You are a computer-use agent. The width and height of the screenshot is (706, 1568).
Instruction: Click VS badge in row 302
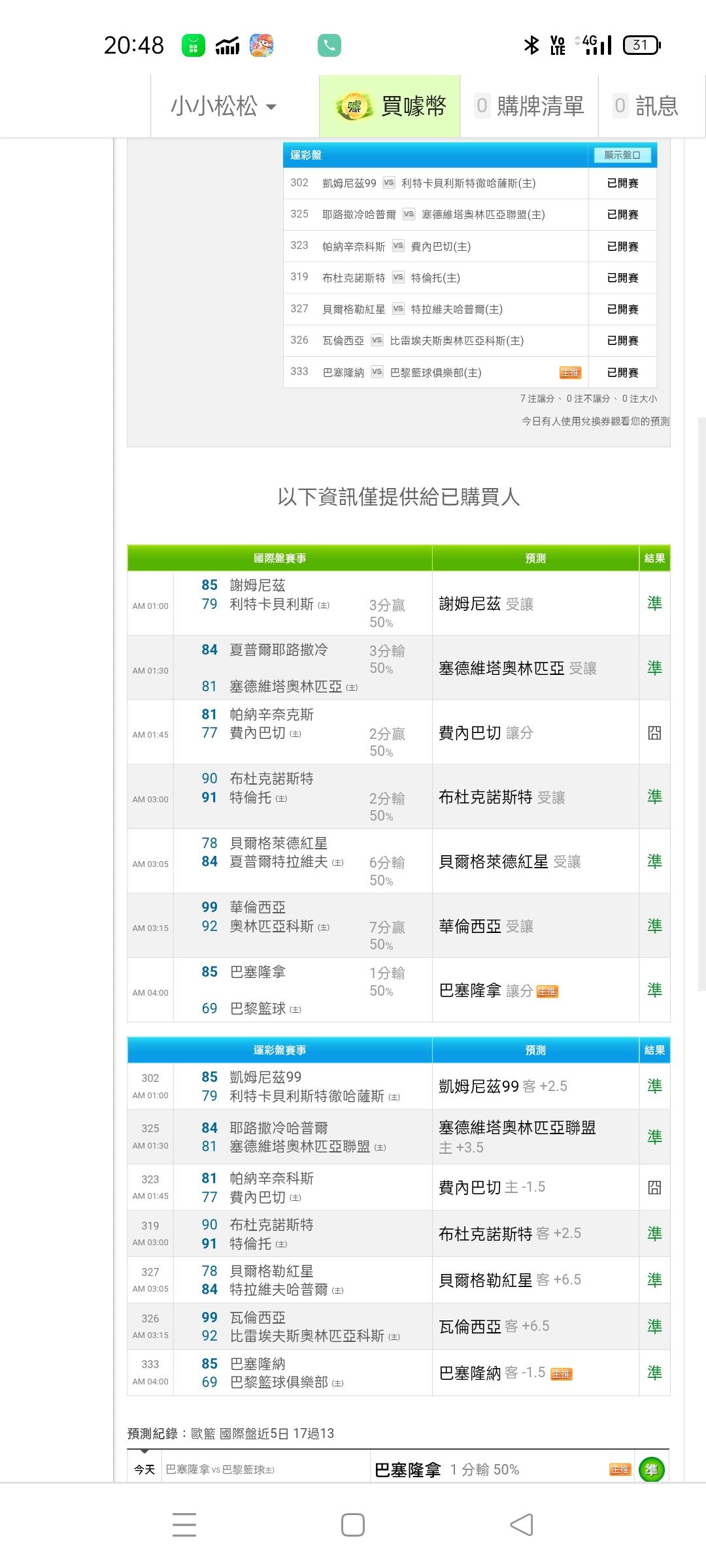pyautogui.click(x=389, y=182)
